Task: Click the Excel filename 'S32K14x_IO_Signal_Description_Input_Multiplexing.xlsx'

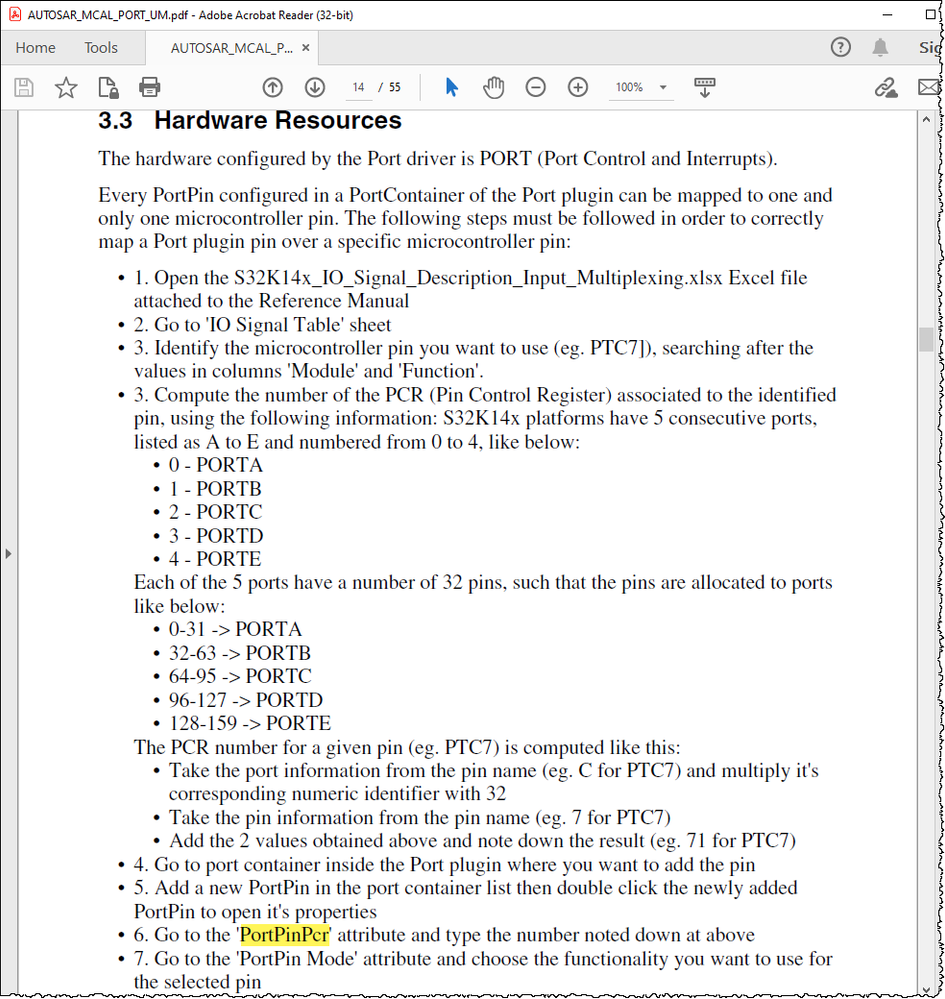Action: (478, 278)
